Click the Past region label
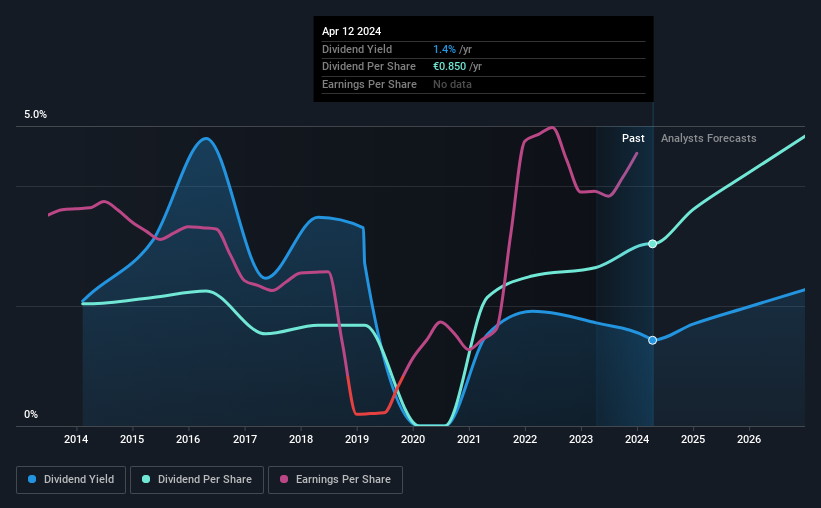821x508 pixels. tap(633, 138)
